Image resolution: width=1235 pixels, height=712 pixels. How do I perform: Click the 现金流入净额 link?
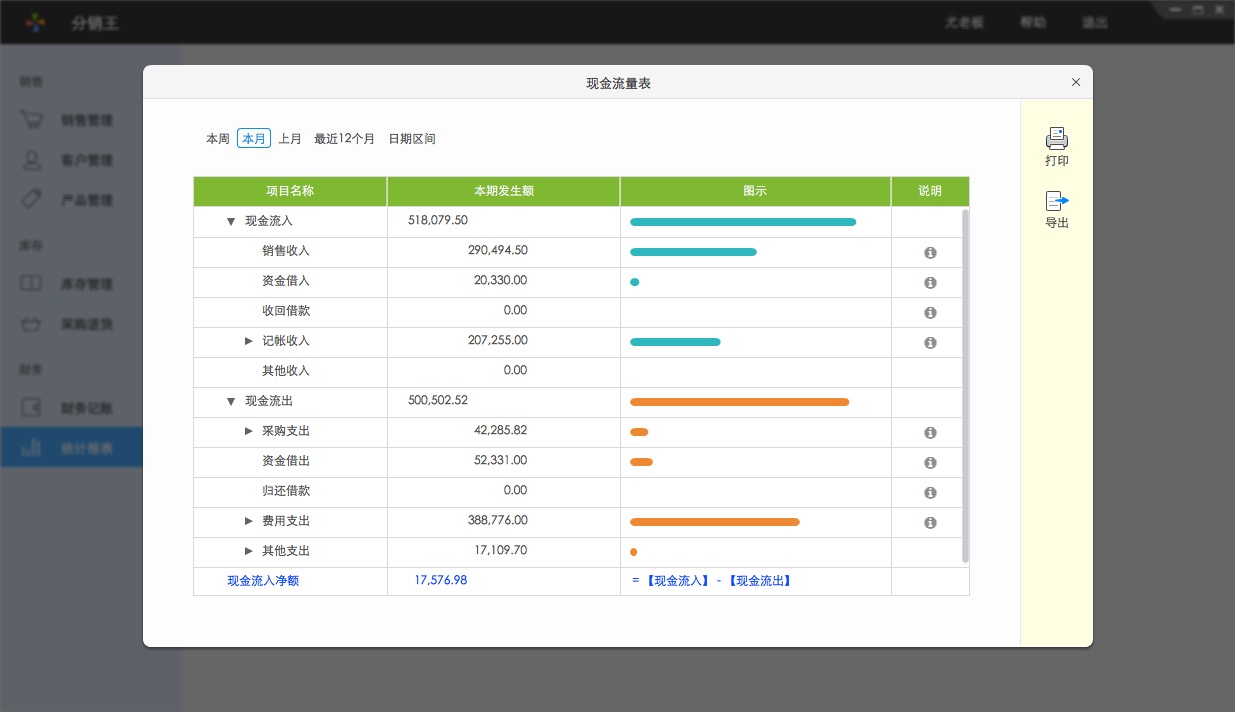263,580
